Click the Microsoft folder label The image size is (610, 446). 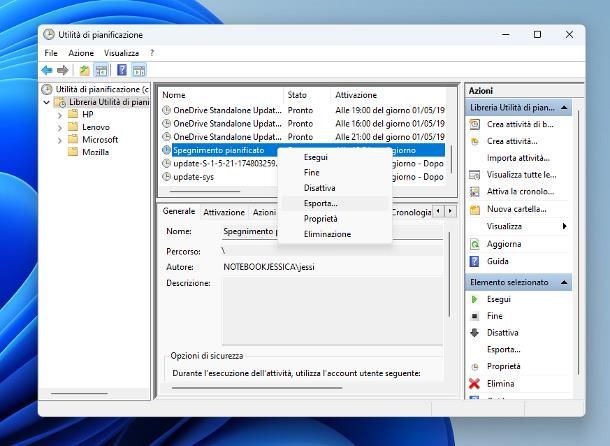(x=100, y=139)
